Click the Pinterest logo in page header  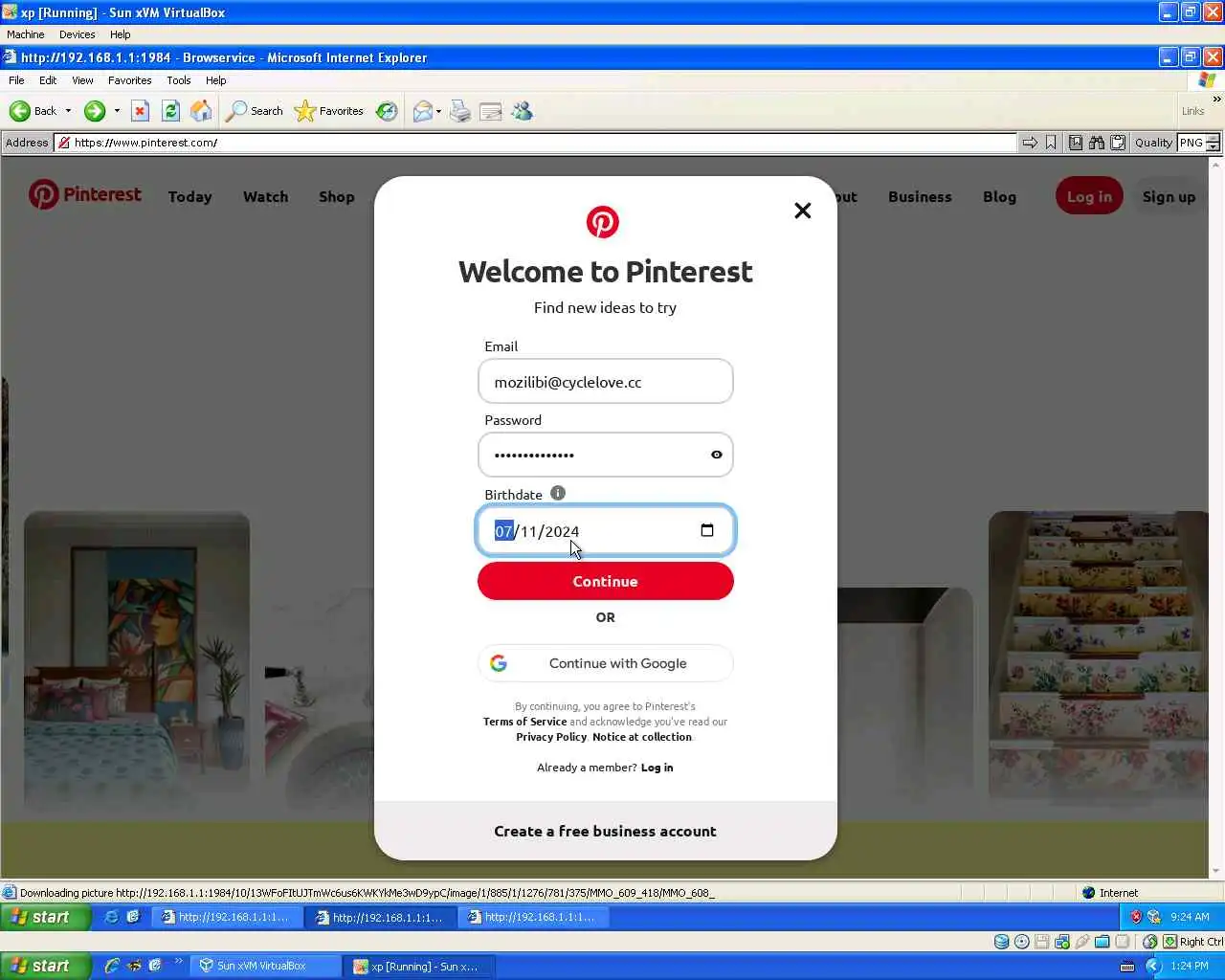(84, 194)
